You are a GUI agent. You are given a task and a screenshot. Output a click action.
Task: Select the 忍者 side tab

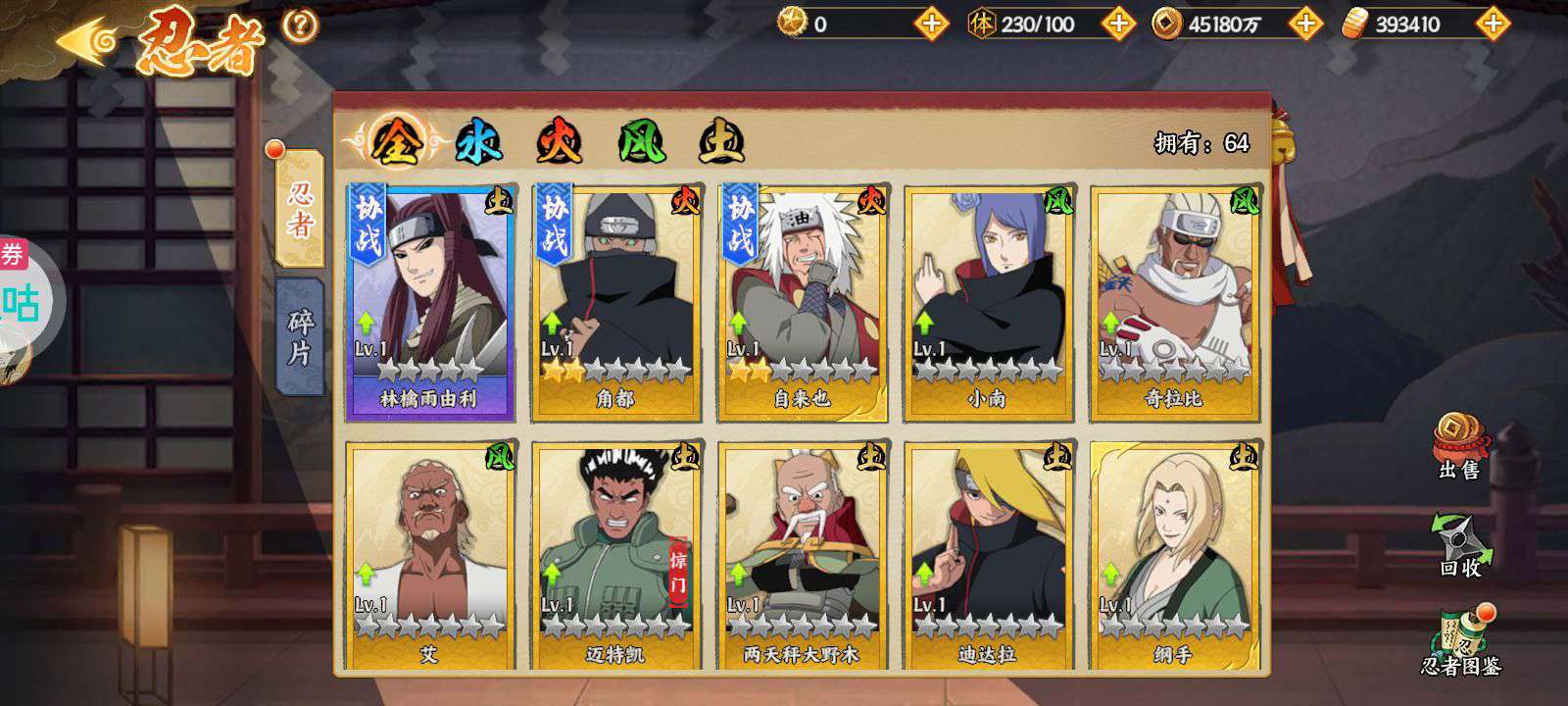point(299,208)
